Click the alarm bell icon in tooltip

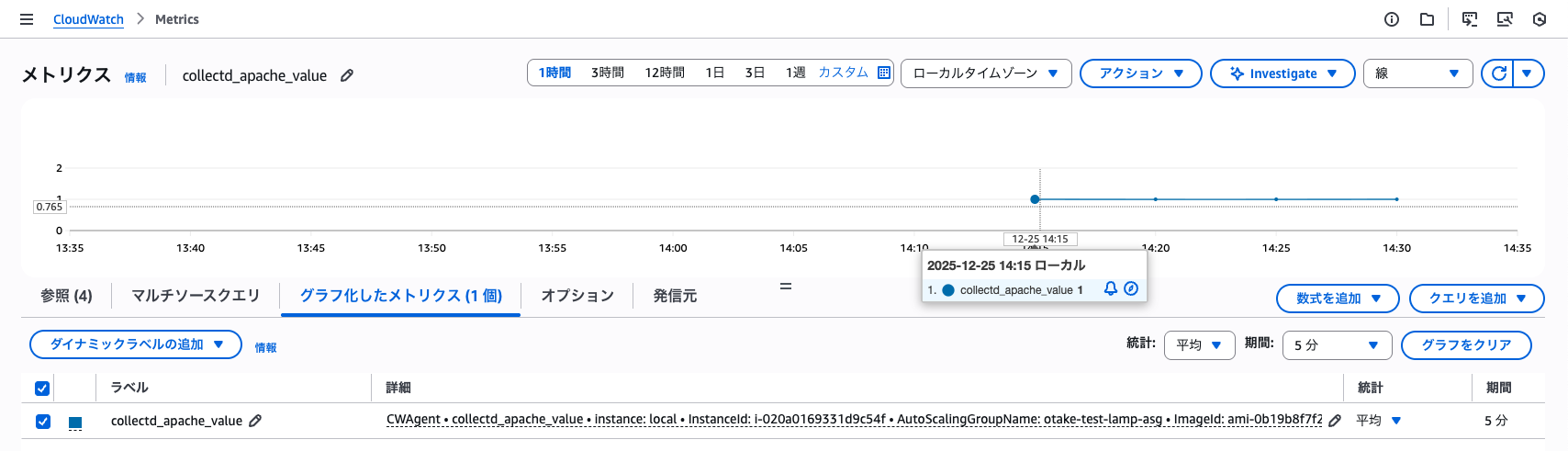pyautogui.click(x=1111, y=288)
